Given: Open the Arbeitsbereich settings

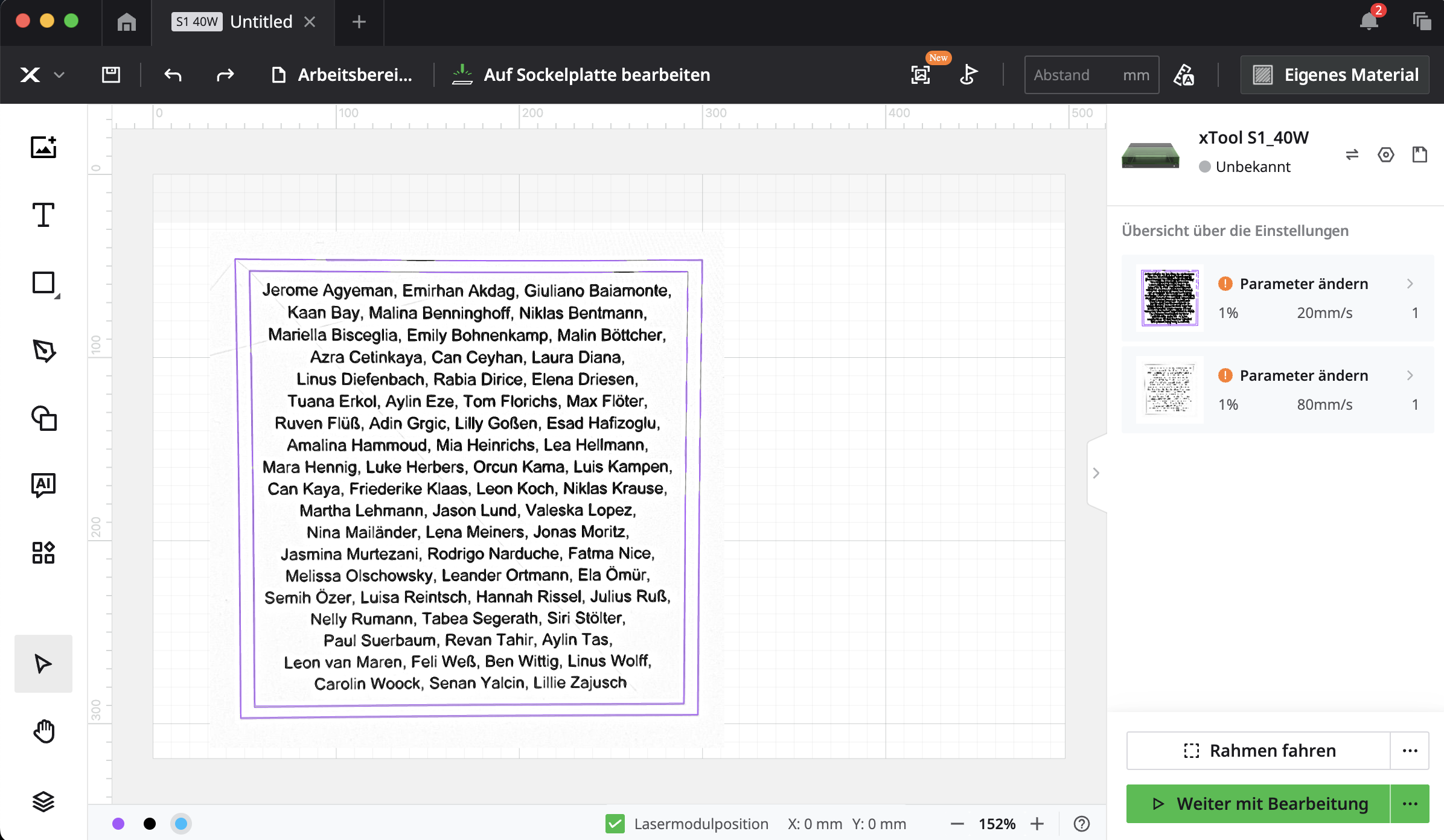Looking at the screenshot, I should coord(342,75).
